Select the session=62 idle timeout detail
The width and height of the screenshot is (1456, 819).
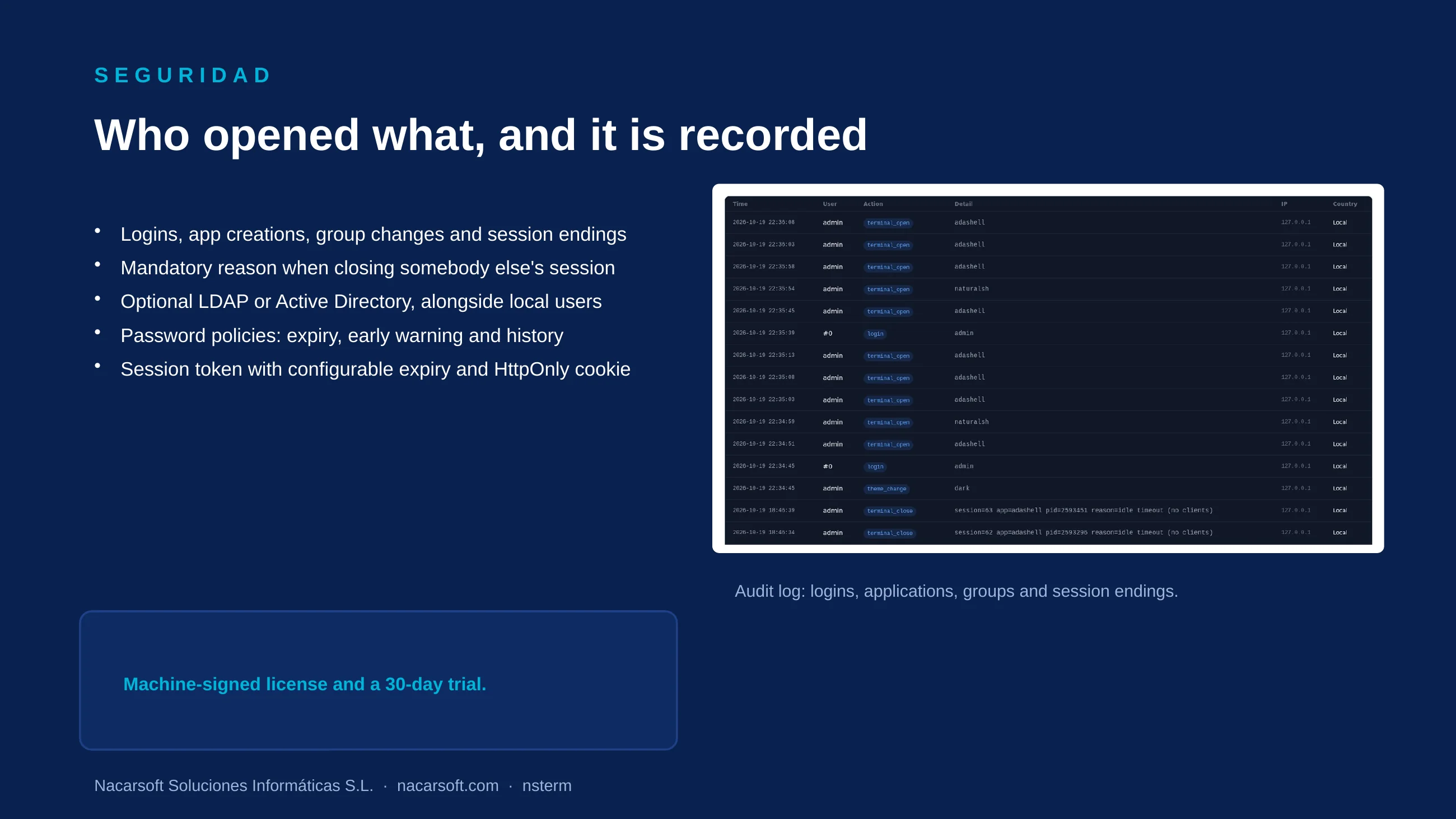point(1084,532)
